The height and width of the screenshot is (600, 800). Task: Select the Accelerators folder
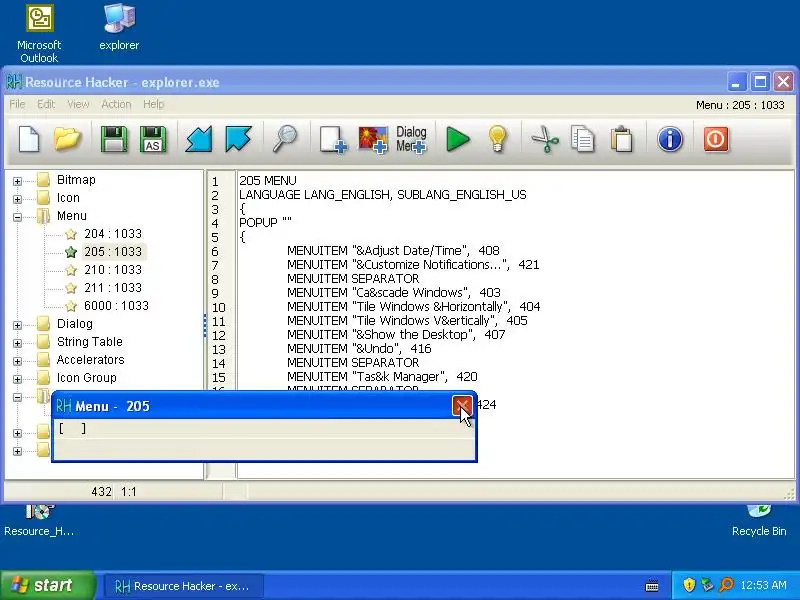90,360
